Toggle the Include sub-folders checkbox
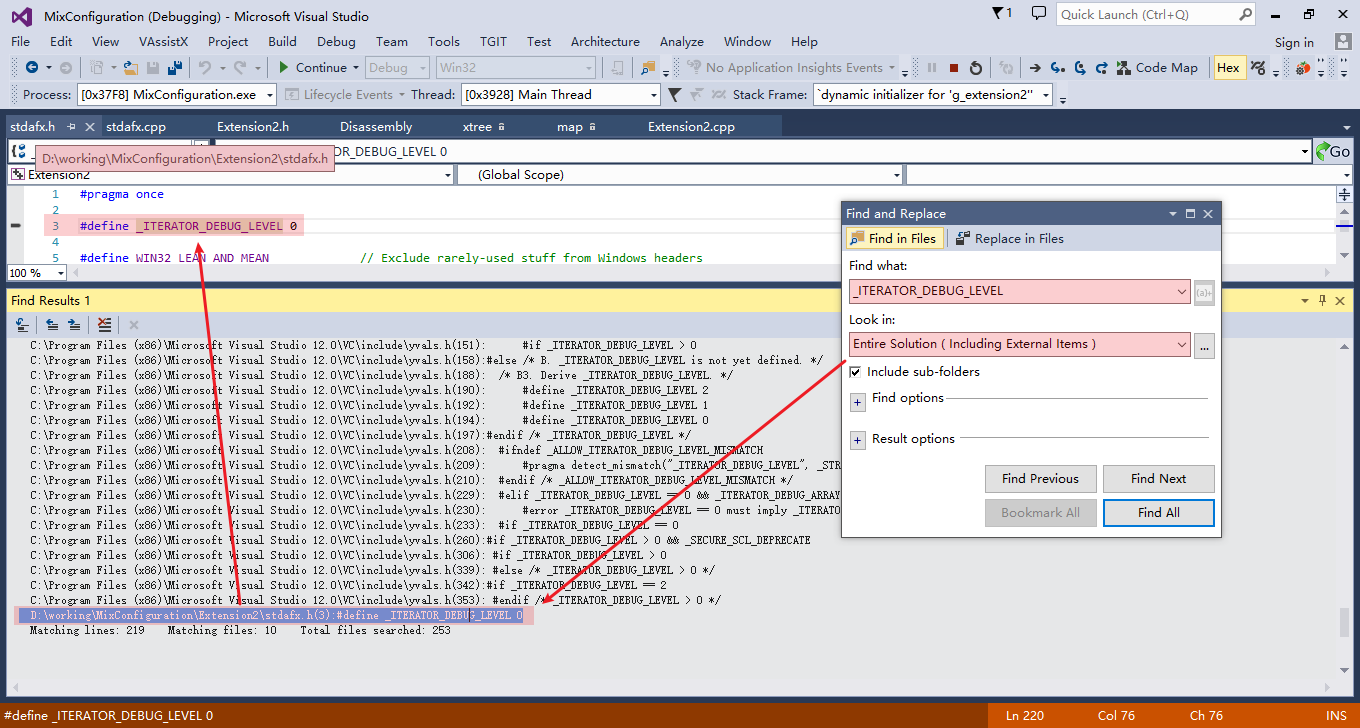Viewport: 1360px width, 728px height. pyautogui.click(x=855, y=372)
